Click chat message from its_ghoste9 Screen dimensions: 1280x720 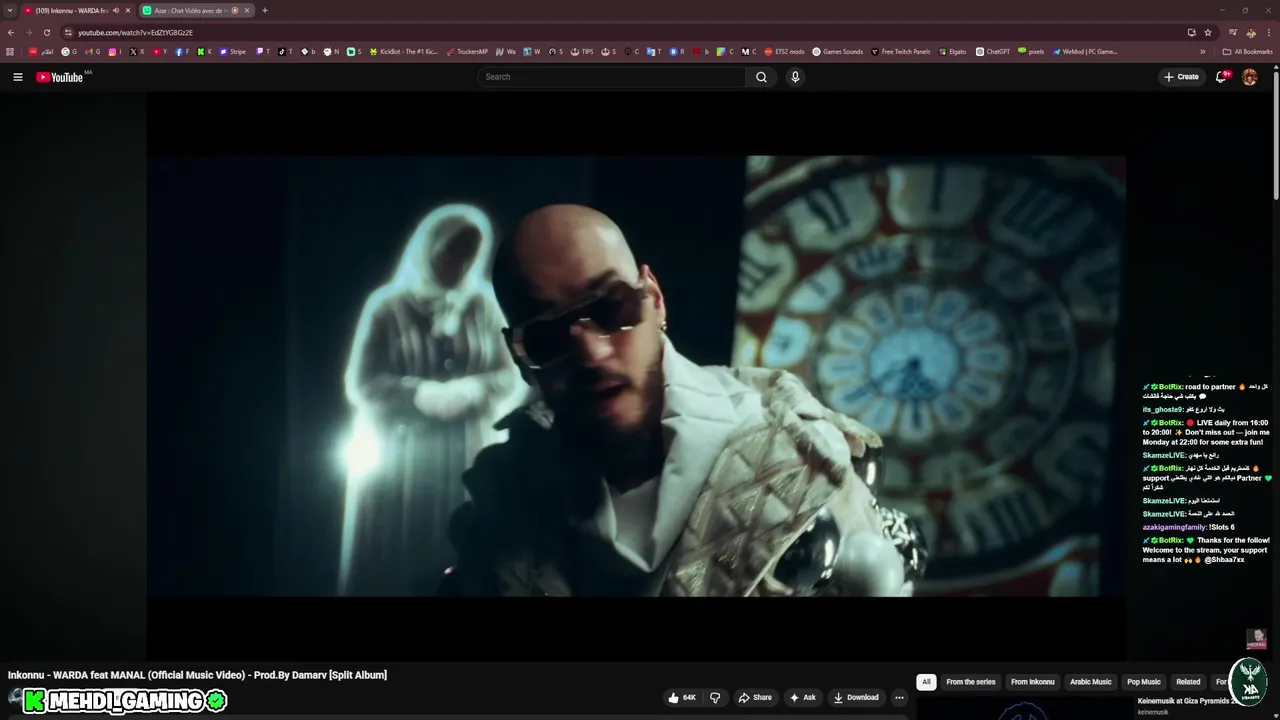pyautogui.click(x=1184, y=409)
